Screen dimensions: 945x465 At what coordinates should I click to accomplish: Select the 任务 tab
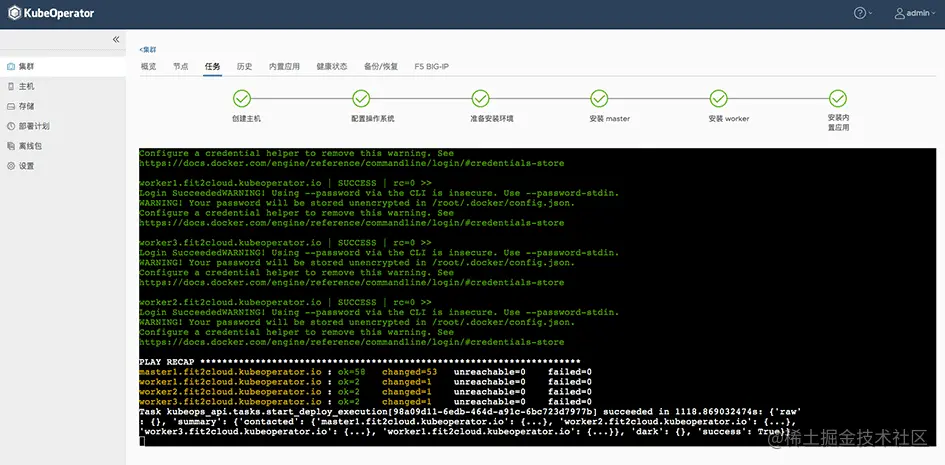[x=212, y=66]
